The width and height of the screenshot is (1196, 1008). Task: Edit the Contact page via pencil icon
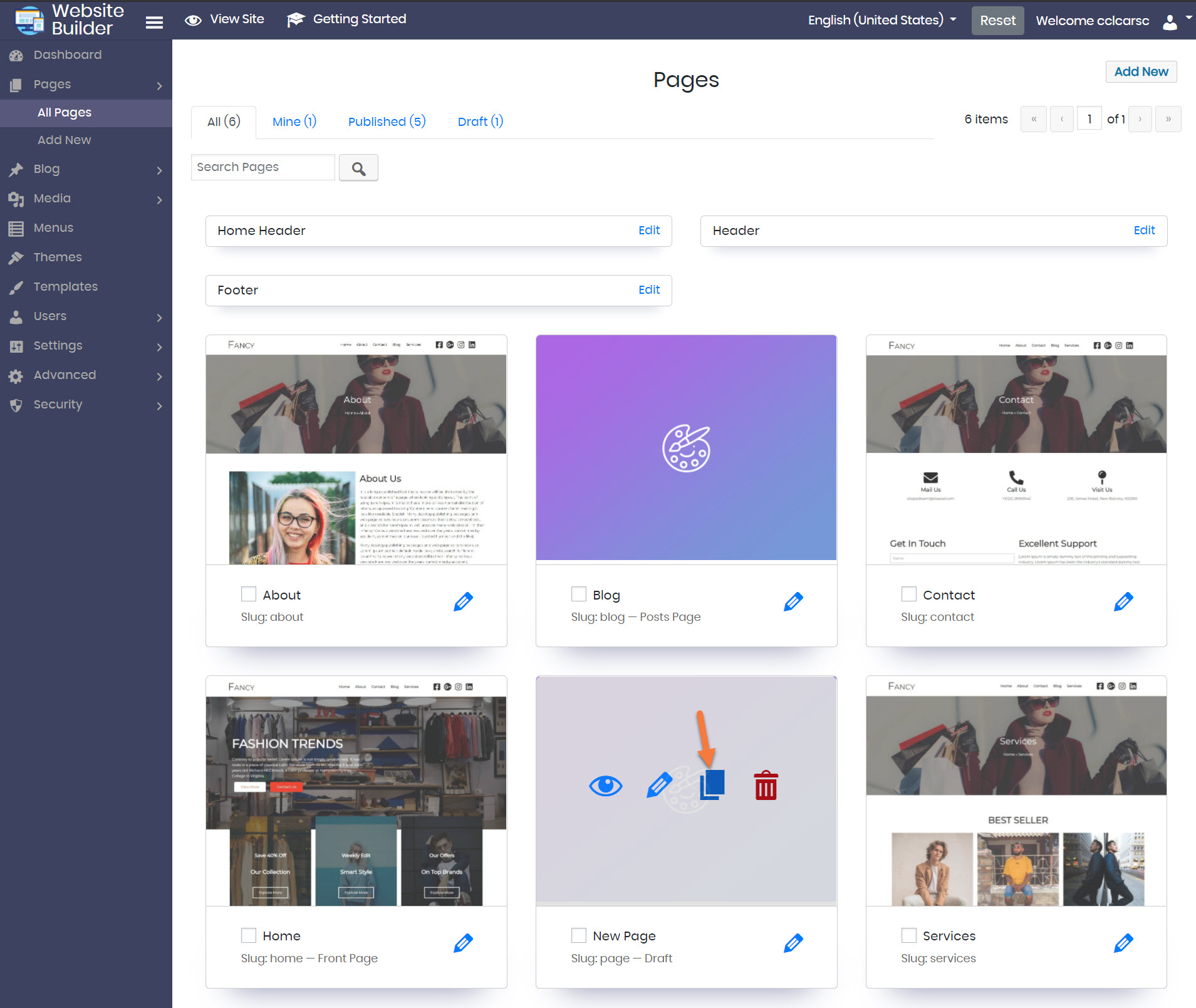[1123, 601]
